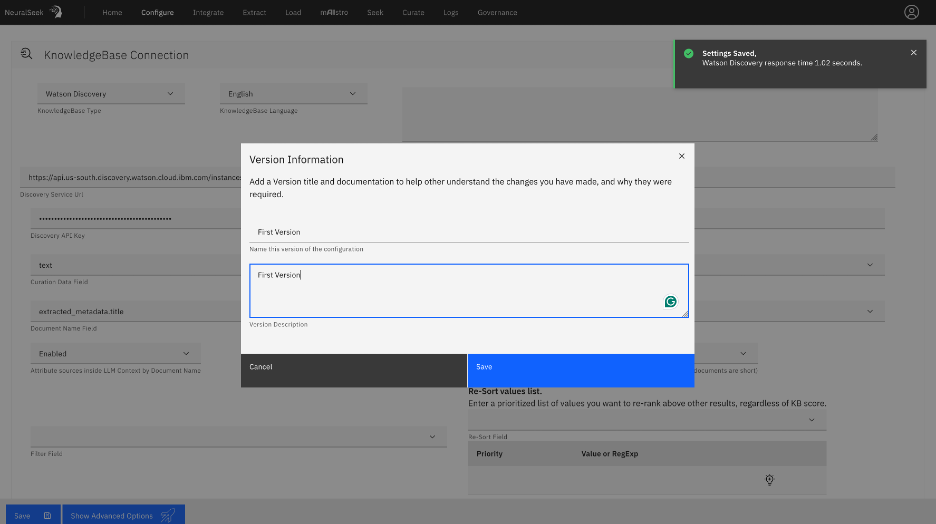Click the 'Settings Saved,' notification text
Image resolution: width=936 pixels, height=524 pixels.
[x=729, y=53]
